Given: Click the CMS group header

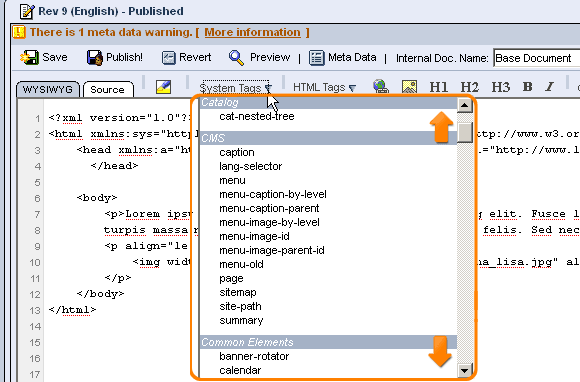Looking at the screenshot, I should click(328, 138).
